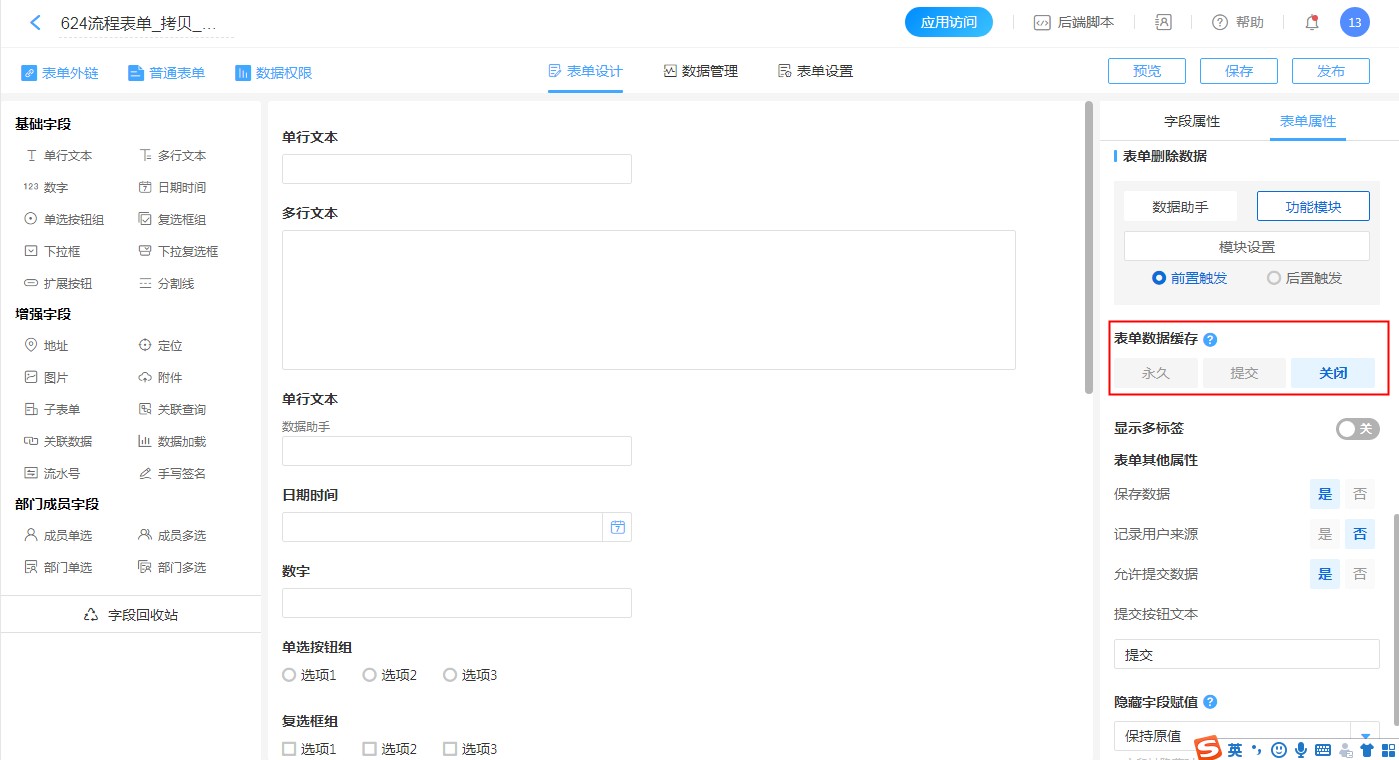Viewport: 1399px width, 760px height.
Task: Select the 后置触发 radio button
Action: coord(1273,278)
